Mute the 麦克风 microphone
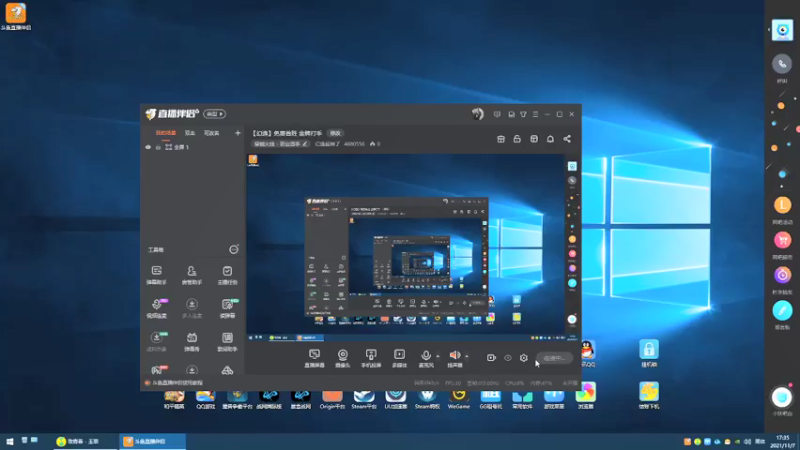The height and width of the screenshot is (450, 800). point(426,358)
